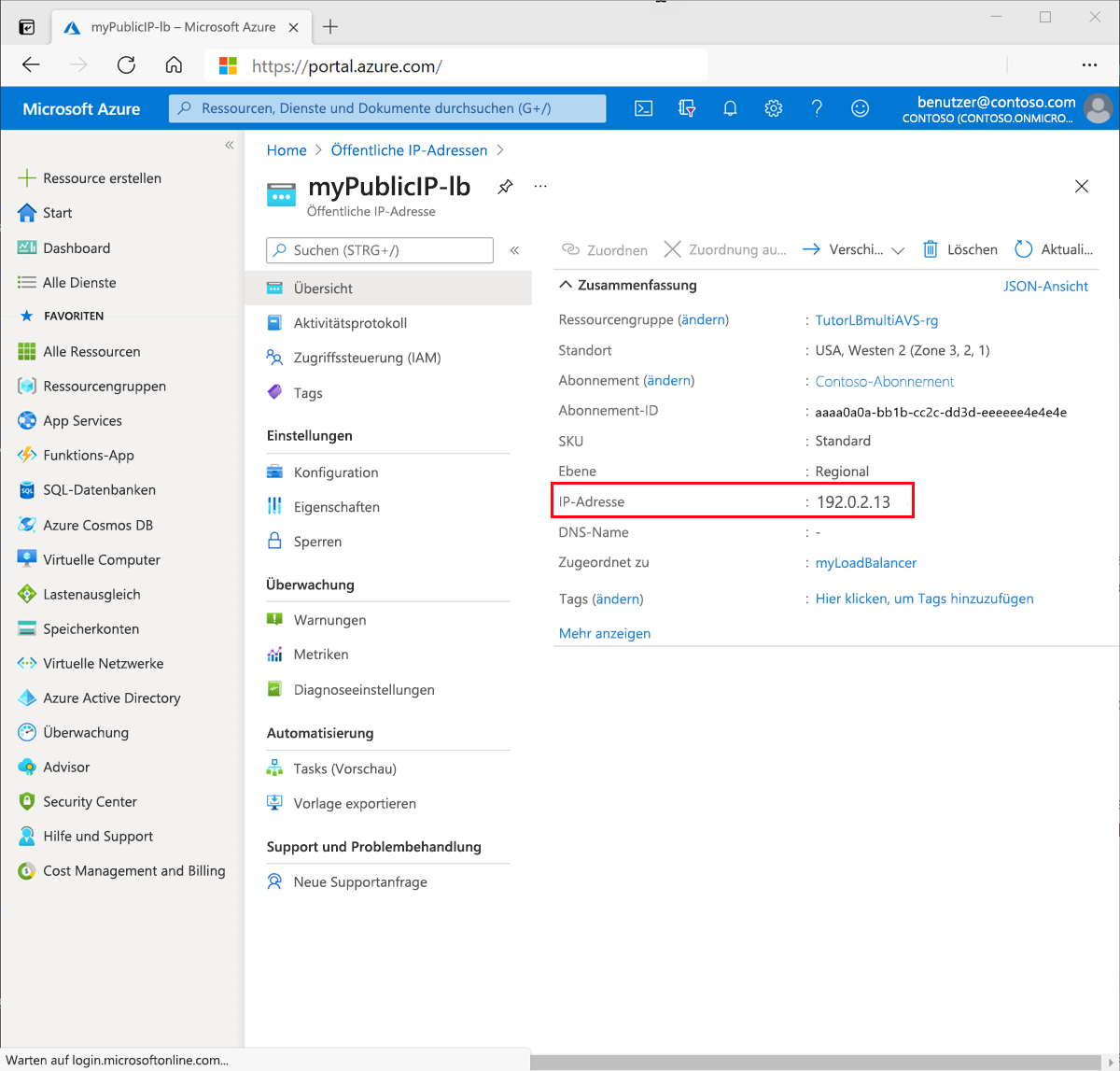This screenshot has width=1120, height=1071.
Task: Open Cloud Shell icon in top bar
Action: pyautogui.click(x=643, y=108)
